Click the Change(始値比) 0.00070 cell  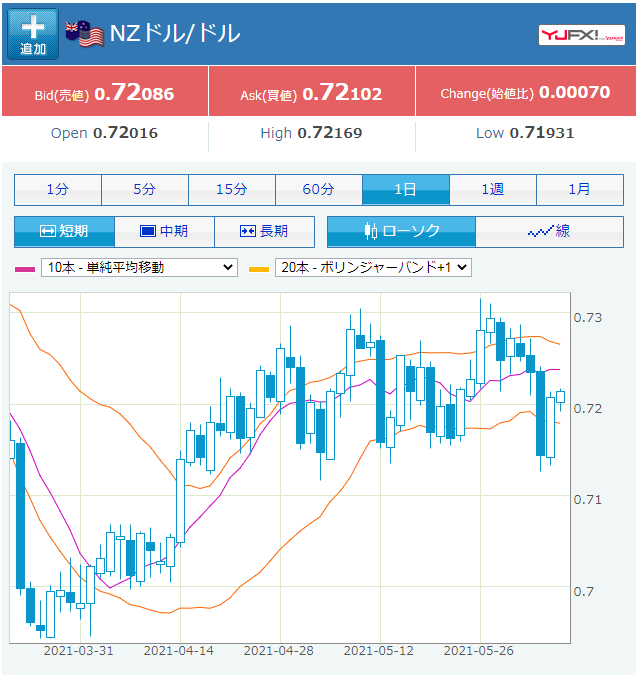[526, 92]
